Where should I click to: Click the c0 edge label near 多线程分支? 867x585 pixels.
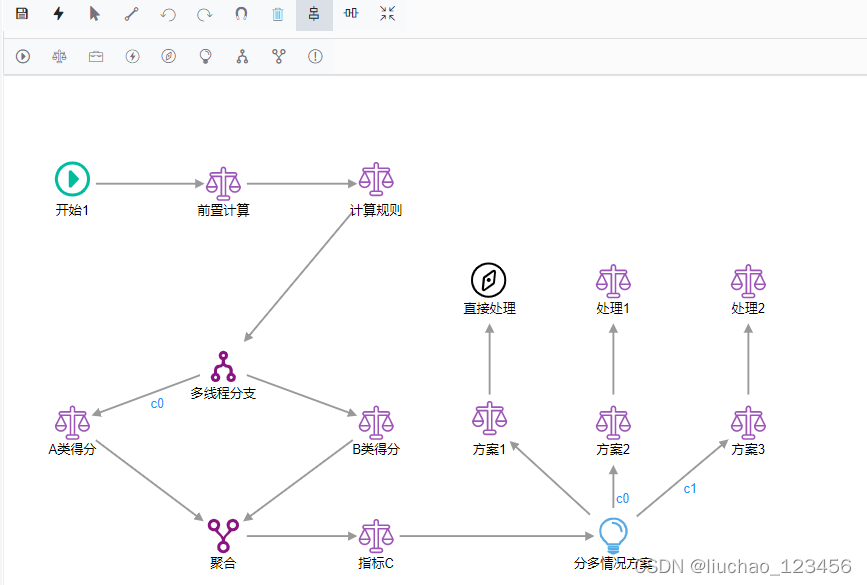point(157,404)
